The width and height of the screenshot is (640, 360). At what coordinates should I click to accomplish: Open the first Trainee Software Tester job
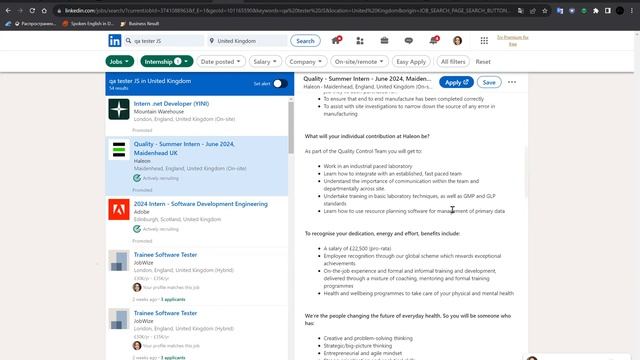(165, 254)
